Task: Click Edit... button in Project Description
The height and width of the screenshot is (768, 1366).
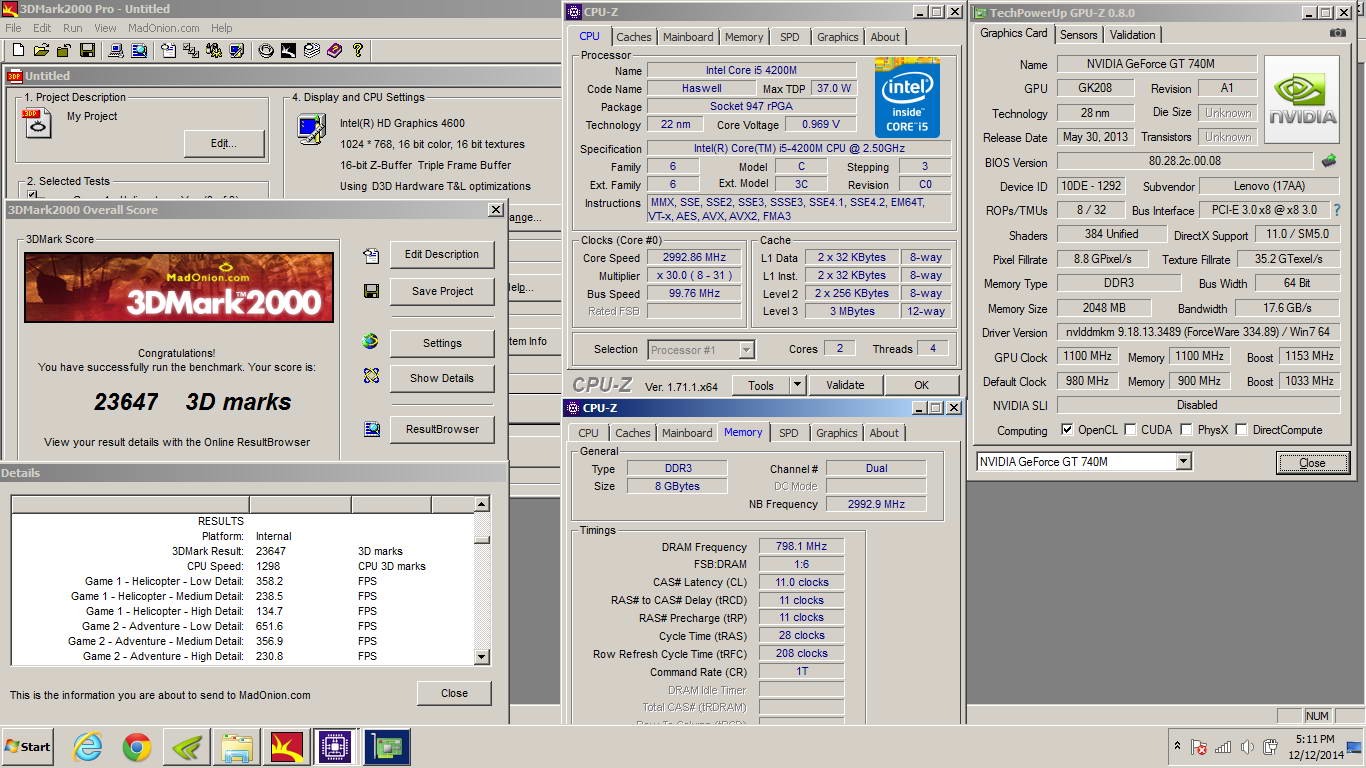Action: 224,143
